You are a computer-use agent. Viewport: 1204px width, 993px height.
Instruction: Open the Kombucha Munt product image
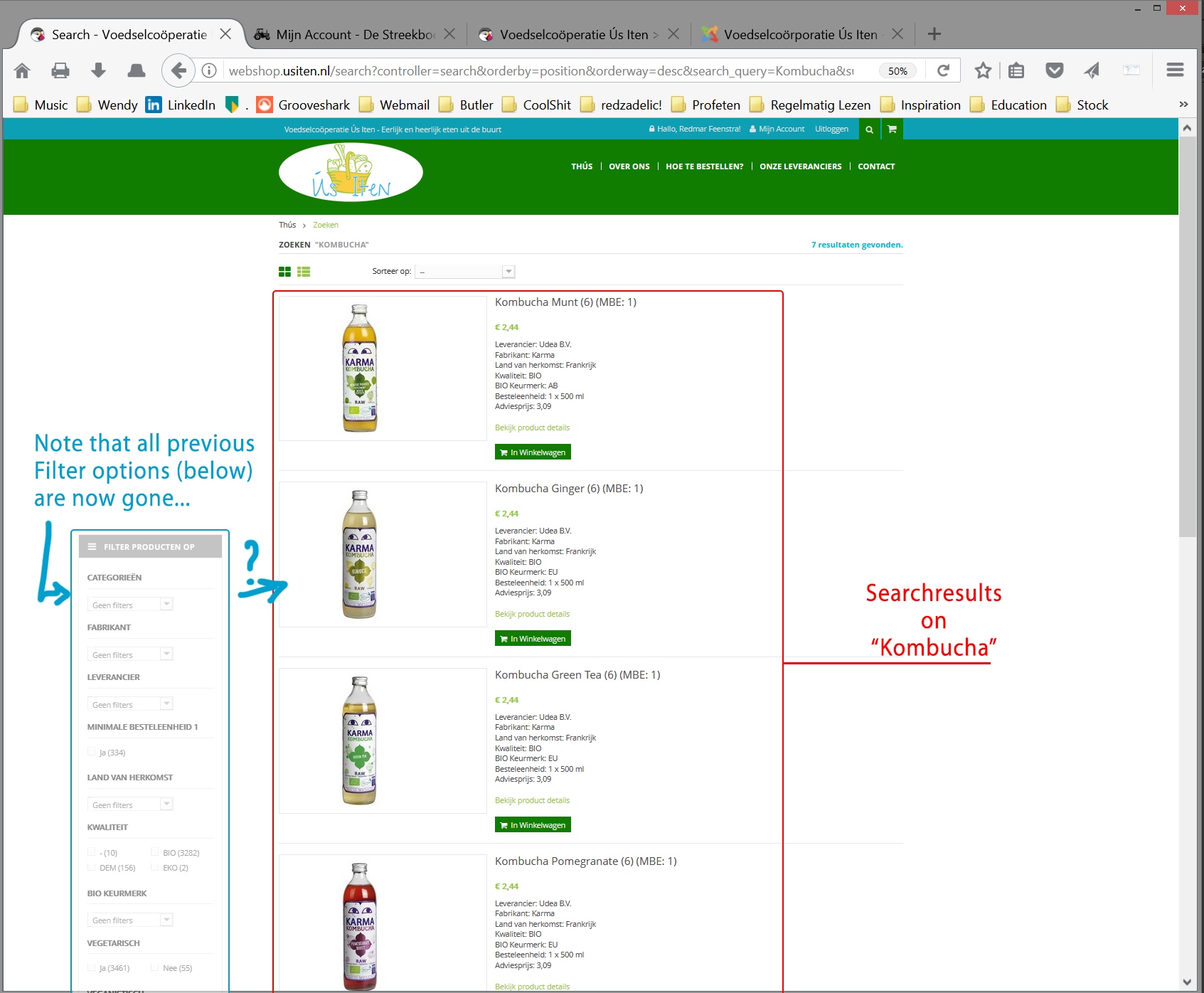383,368
